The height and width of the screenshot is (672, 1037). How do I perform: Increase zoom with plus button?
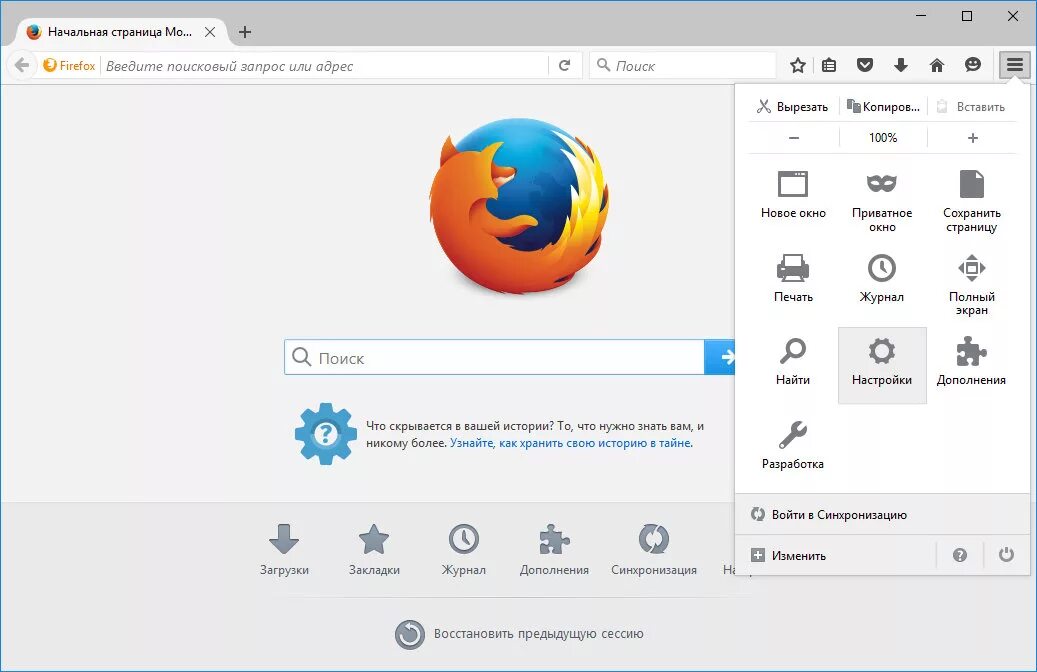(972, 138)
